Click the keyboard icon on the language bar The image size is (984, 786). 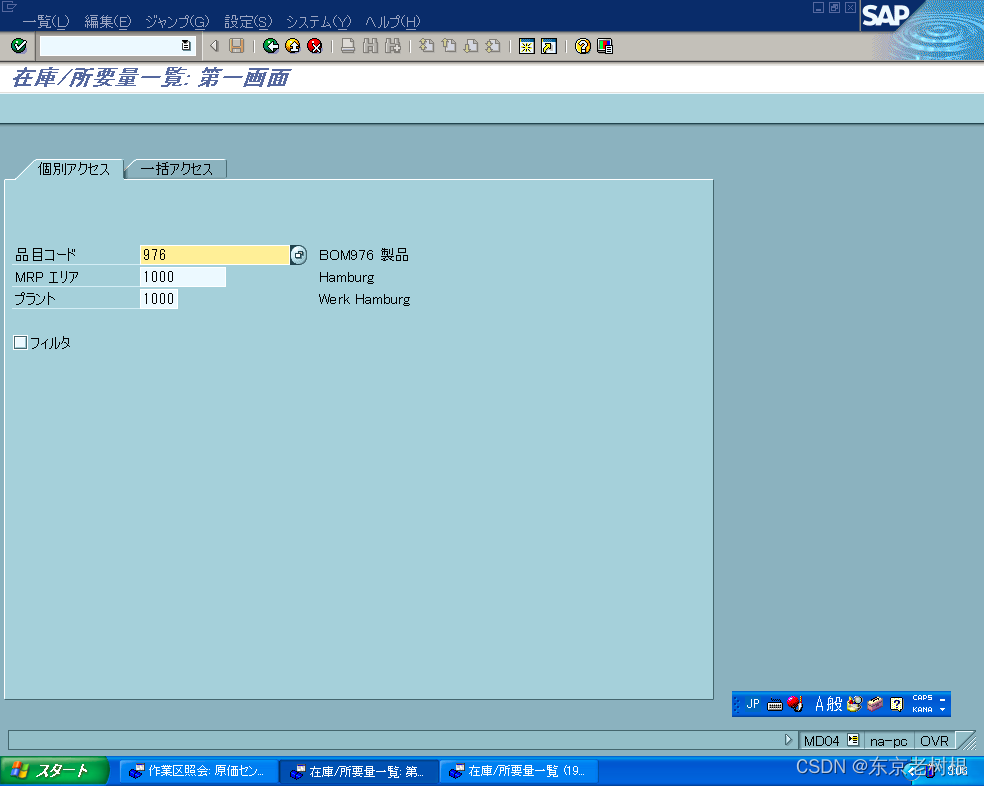pyautogui.click(x=774, y=703)
